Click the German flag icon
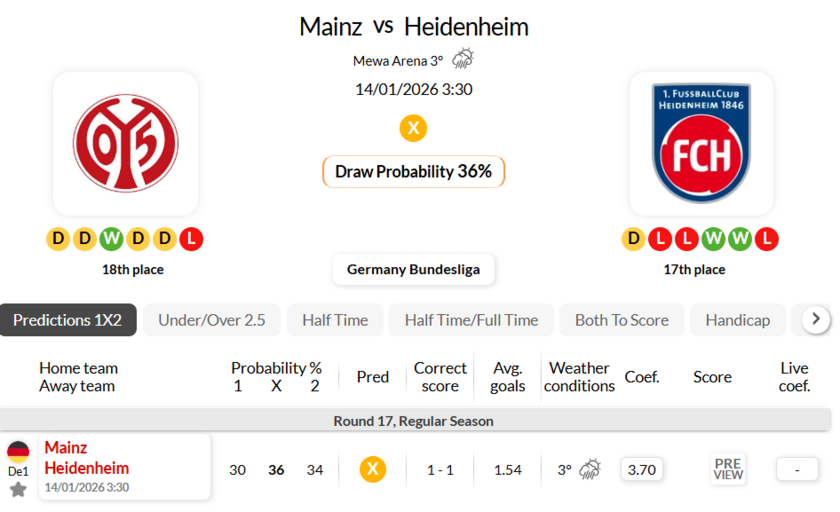The image size is (840, 512). coord(18,452)
